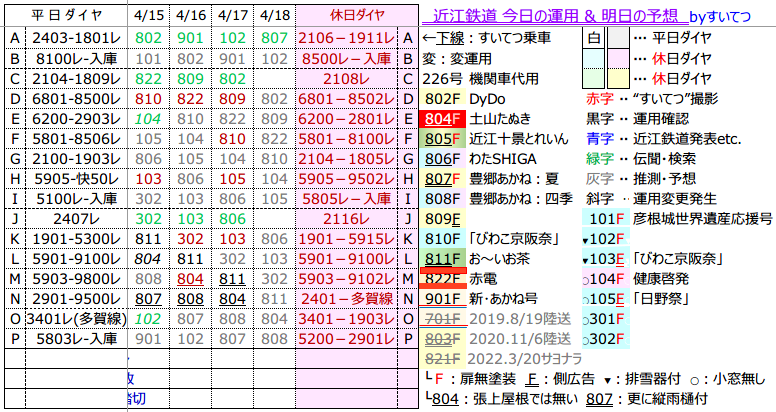This screenshot has height=412, width=776.
Task: Select the 226号 機関車代用 note text
Action: click(480, 78)
